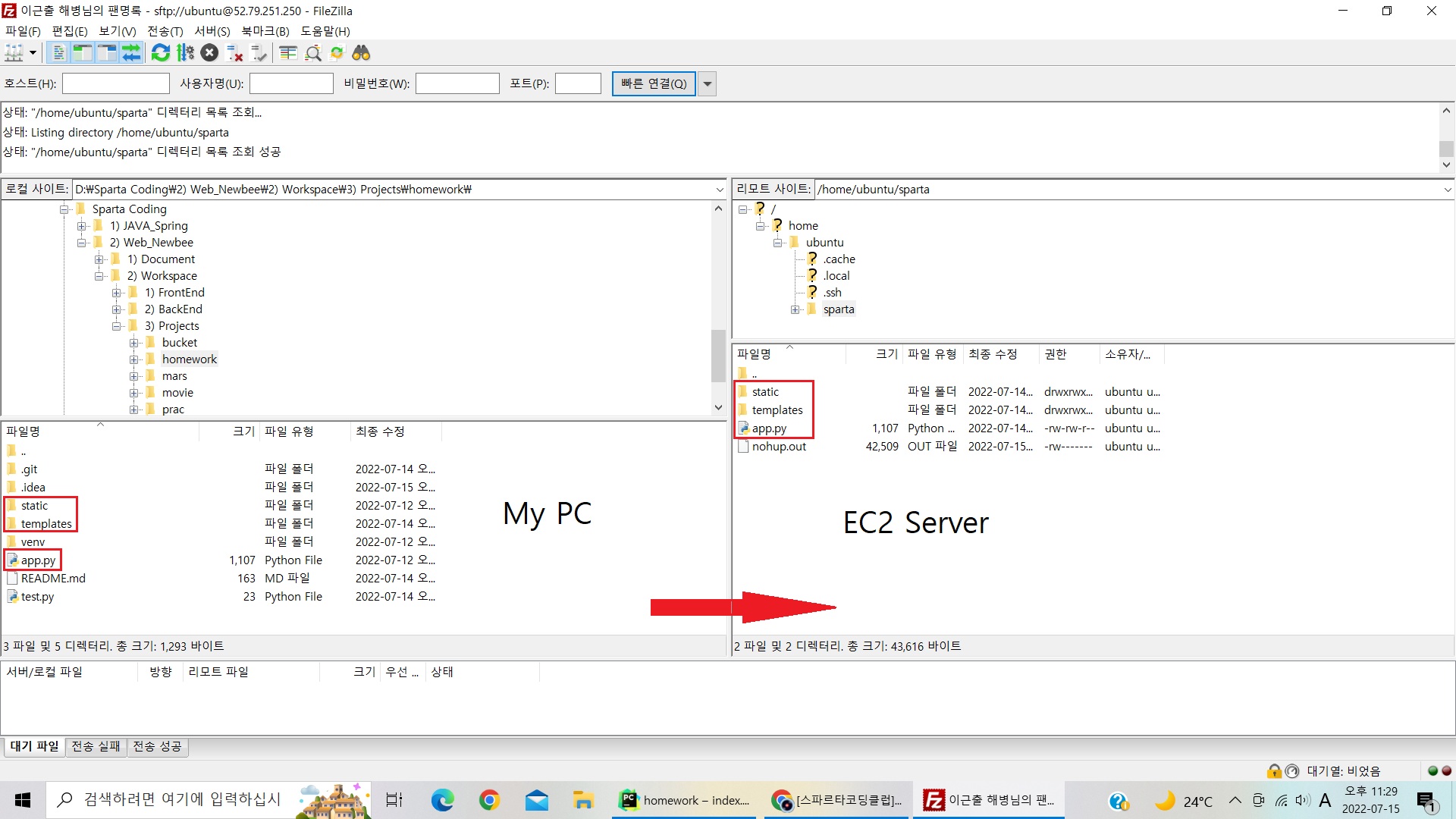Open the 서버(S) menu
Image resolution: width=1456 pixels, height=819 pixels.
click(x=212, y=31)
